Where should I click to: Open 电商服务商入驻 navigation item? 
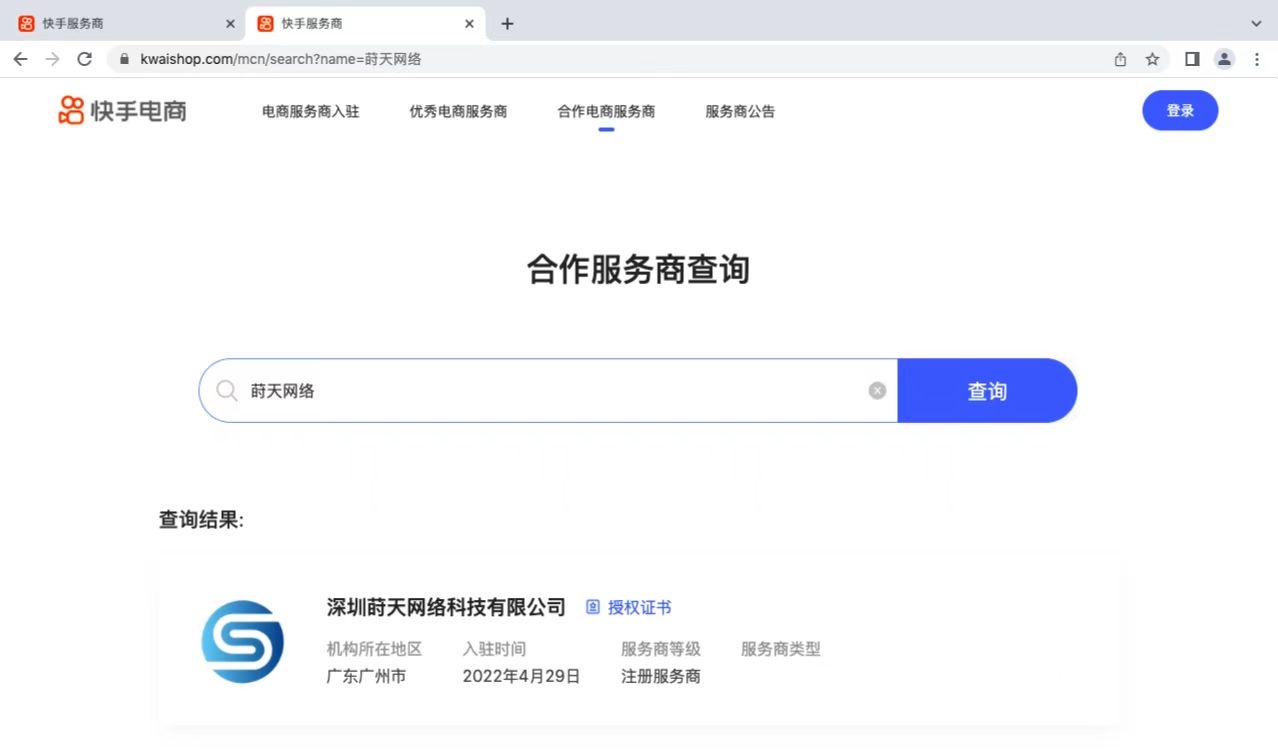[x=311, y=111]
